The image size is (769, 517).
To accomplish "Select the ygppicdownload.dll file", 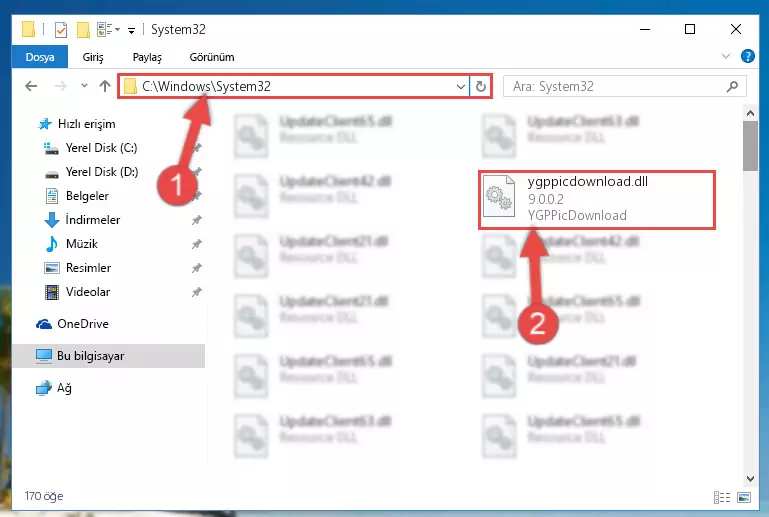I will pos(597,199).
